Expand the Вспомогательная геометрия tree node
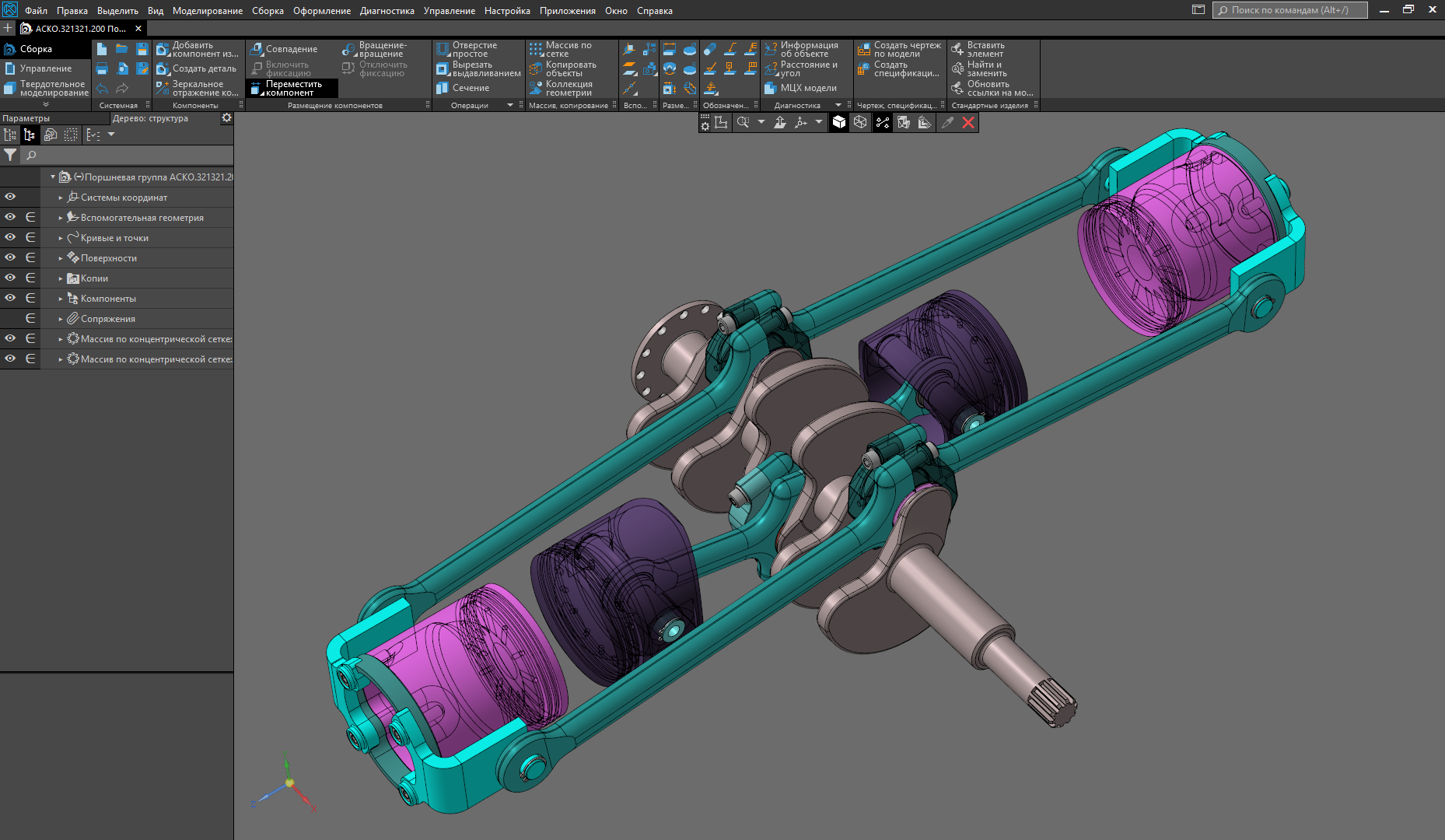This screenshot has height=840, width=1445. pyautogui.click(x=61, y=218)
